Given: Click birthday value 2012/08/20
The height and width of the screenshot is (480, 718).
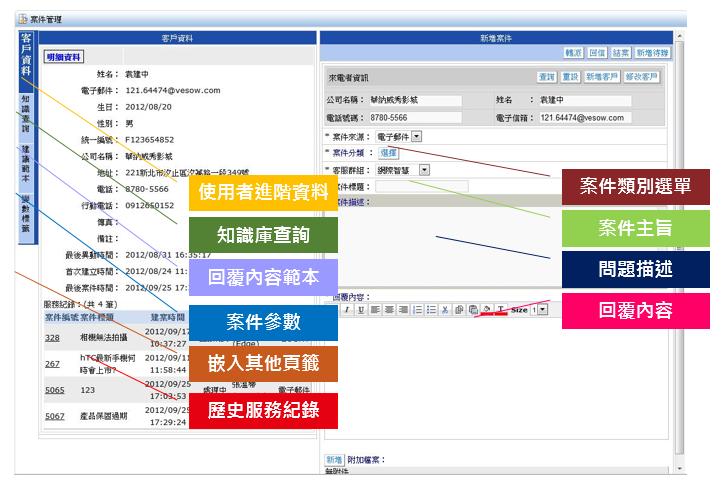Looking at the screenshot, I should point(148,107).
